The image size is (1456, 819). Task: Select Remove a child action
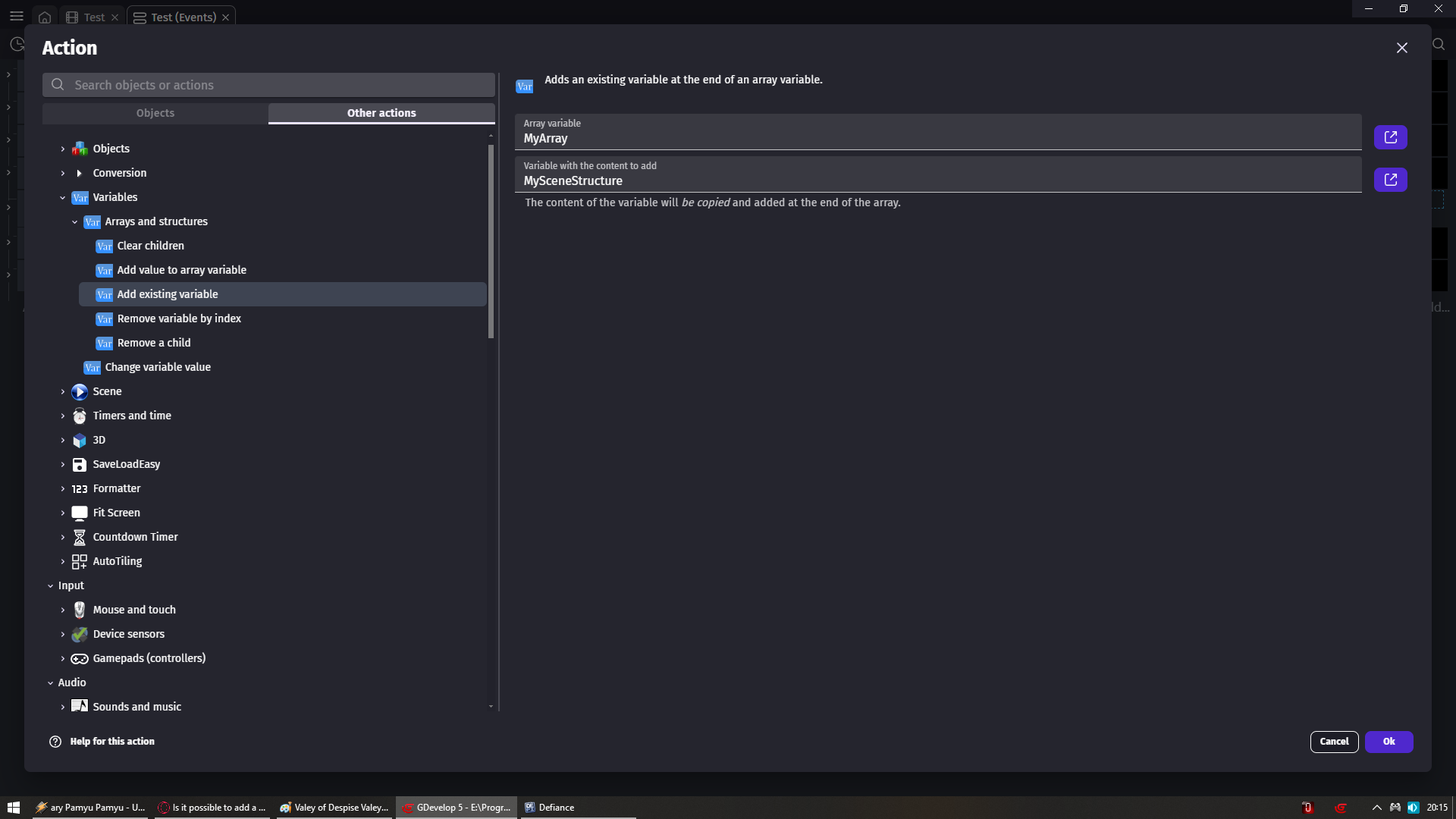283,343
